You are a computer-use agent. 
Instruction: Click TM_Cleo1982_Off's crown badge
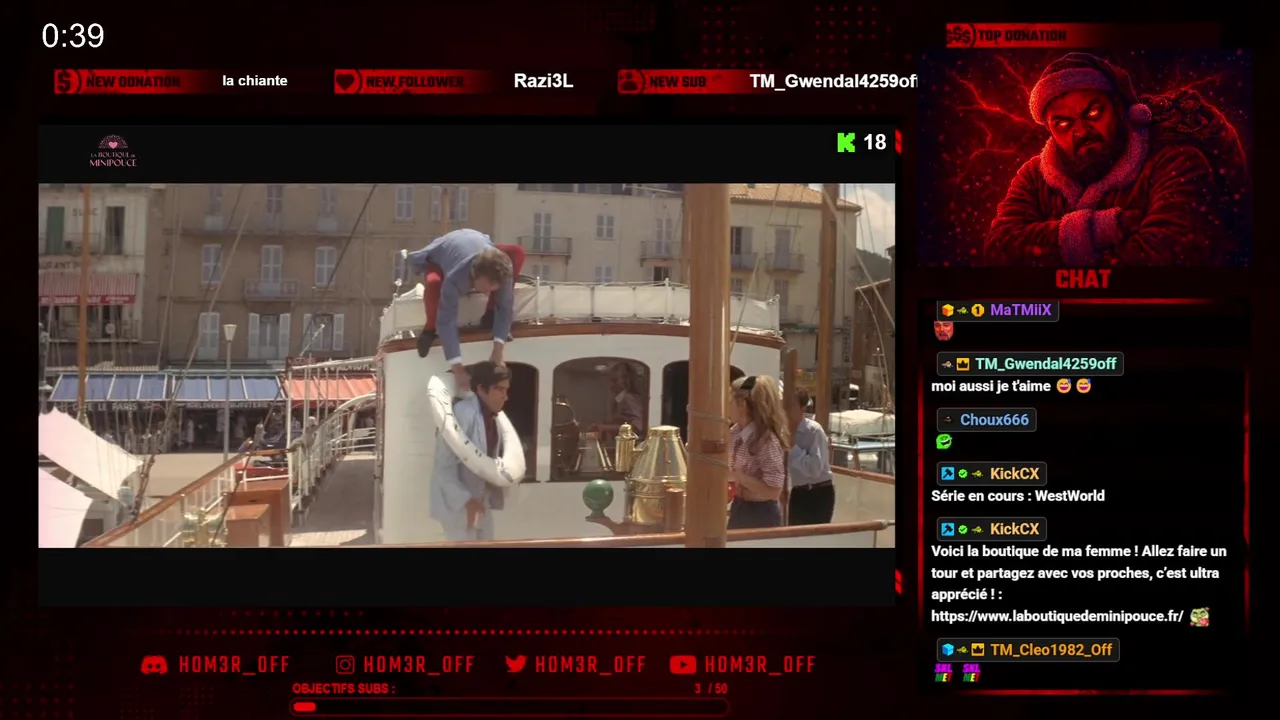[x=978, y=650]
